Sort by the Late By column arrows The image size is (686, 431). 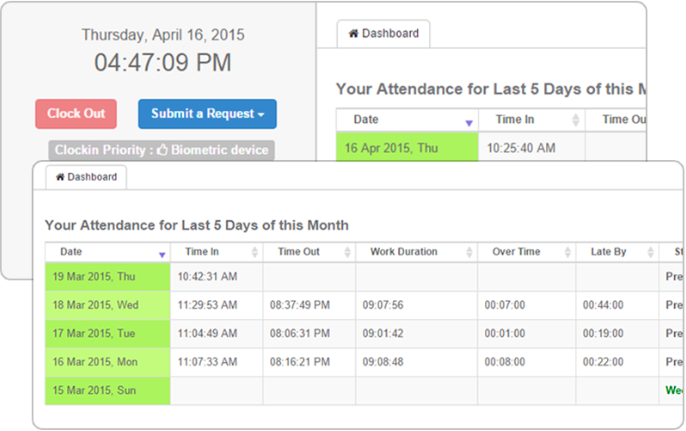651,252
